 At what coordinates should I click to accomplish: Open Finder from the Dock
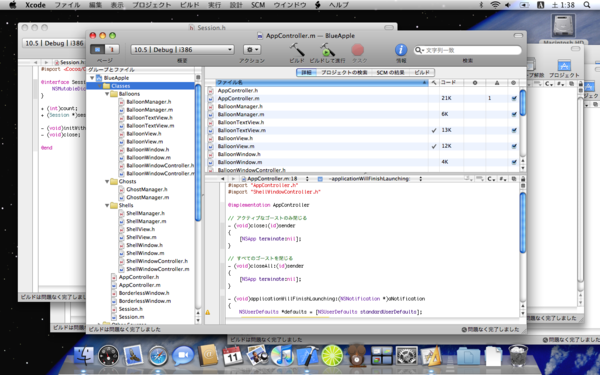[x=83, y=355]
